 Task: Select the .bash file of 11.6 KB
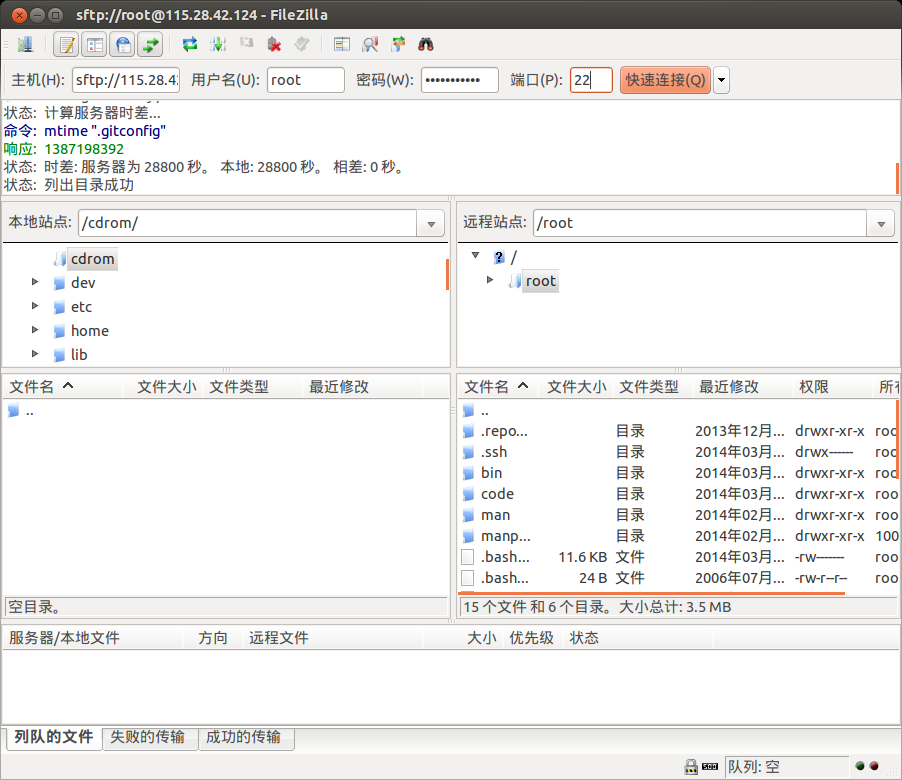coord(678,557)
